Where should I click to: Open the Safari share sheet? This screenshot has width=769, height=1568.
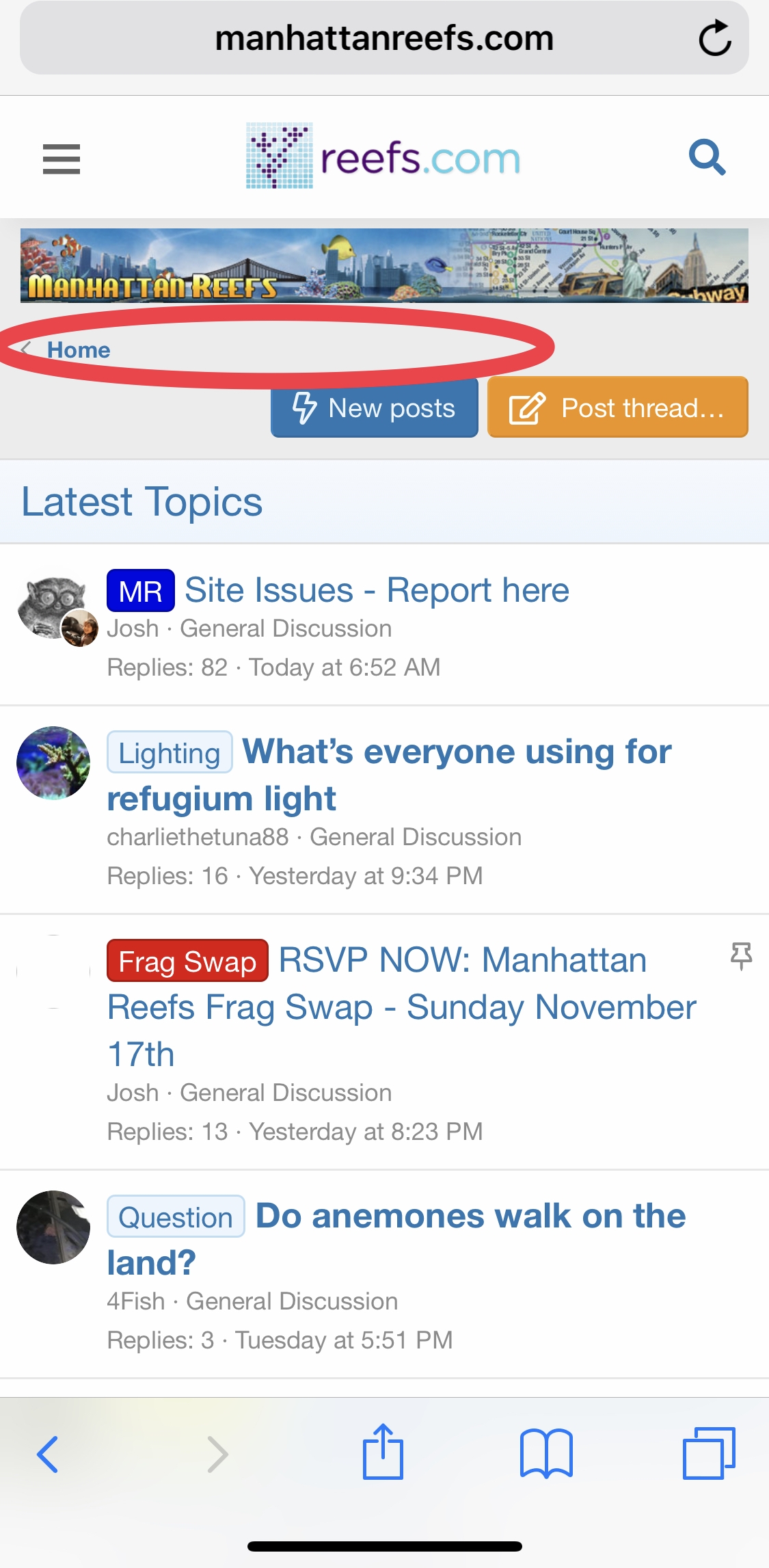pos(383,1452)
